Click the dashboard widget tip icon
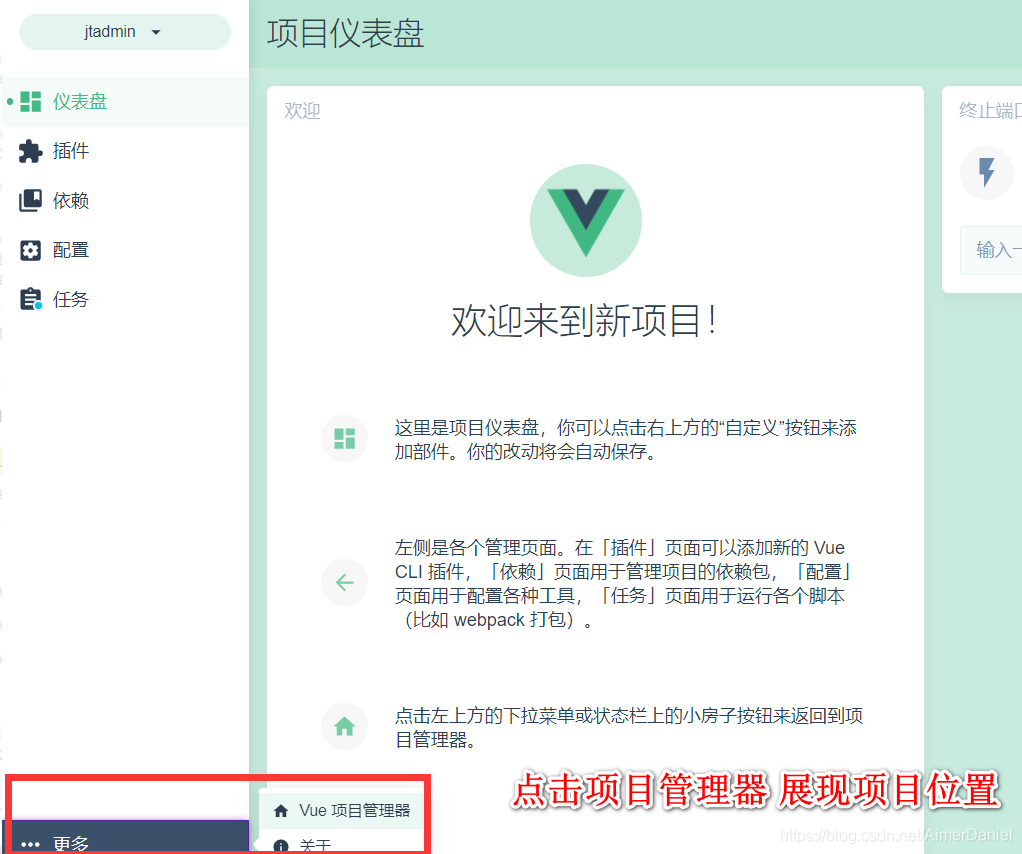Screen dimensions: 1022x854 click(x=344, y=439)
